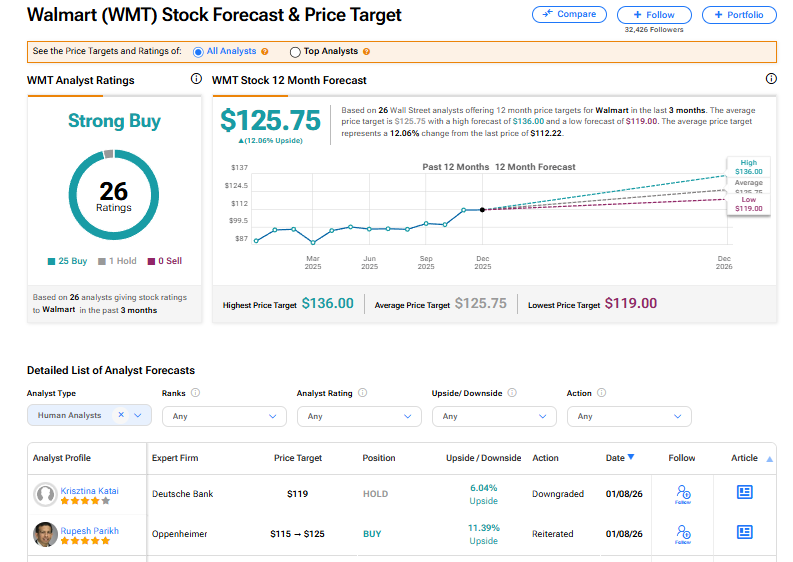Image resolution: width=793 pixels, height=562 pixels.
Task: Open the Ranks dropdown
Action: 221,416
